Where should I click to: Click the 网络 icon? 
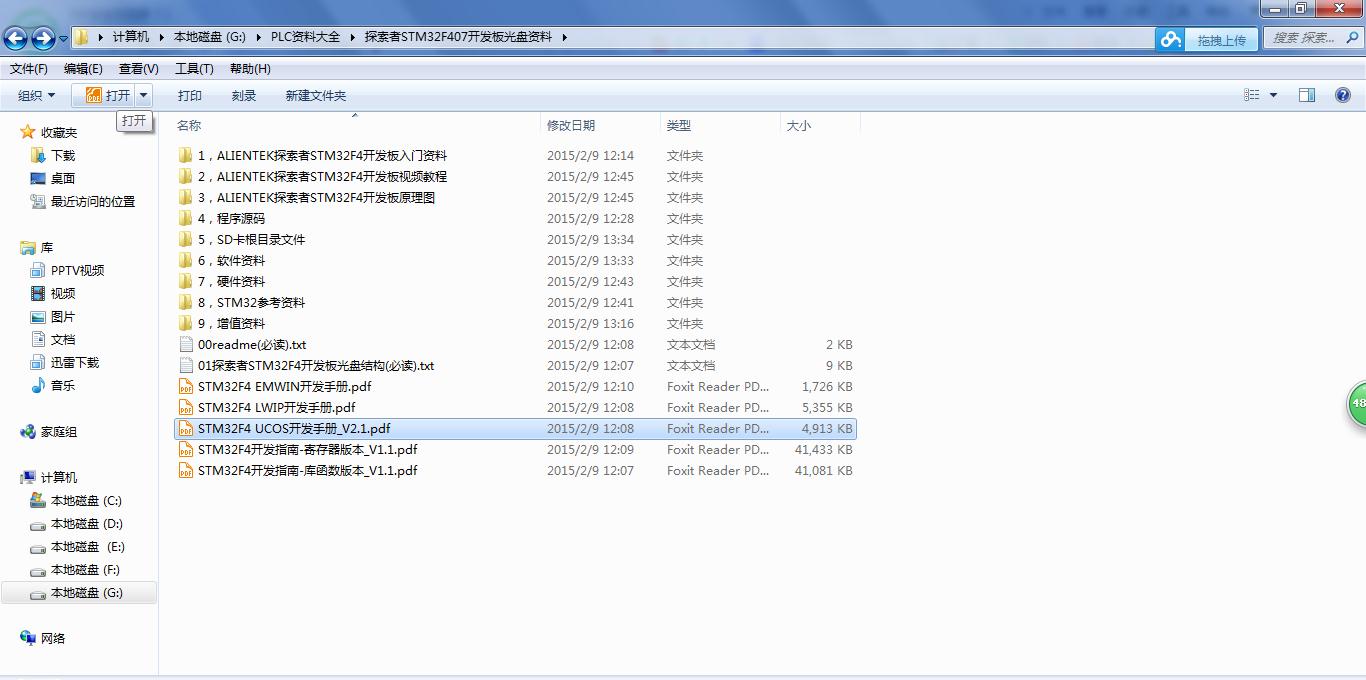tap(28, 638)
